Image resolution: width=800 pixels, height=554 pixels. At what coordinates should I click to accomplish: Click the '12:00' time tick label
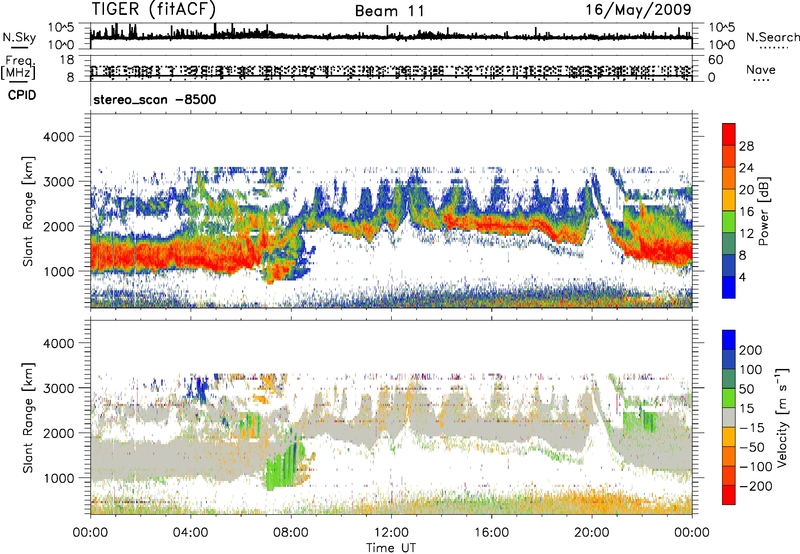tap(391, 533)
